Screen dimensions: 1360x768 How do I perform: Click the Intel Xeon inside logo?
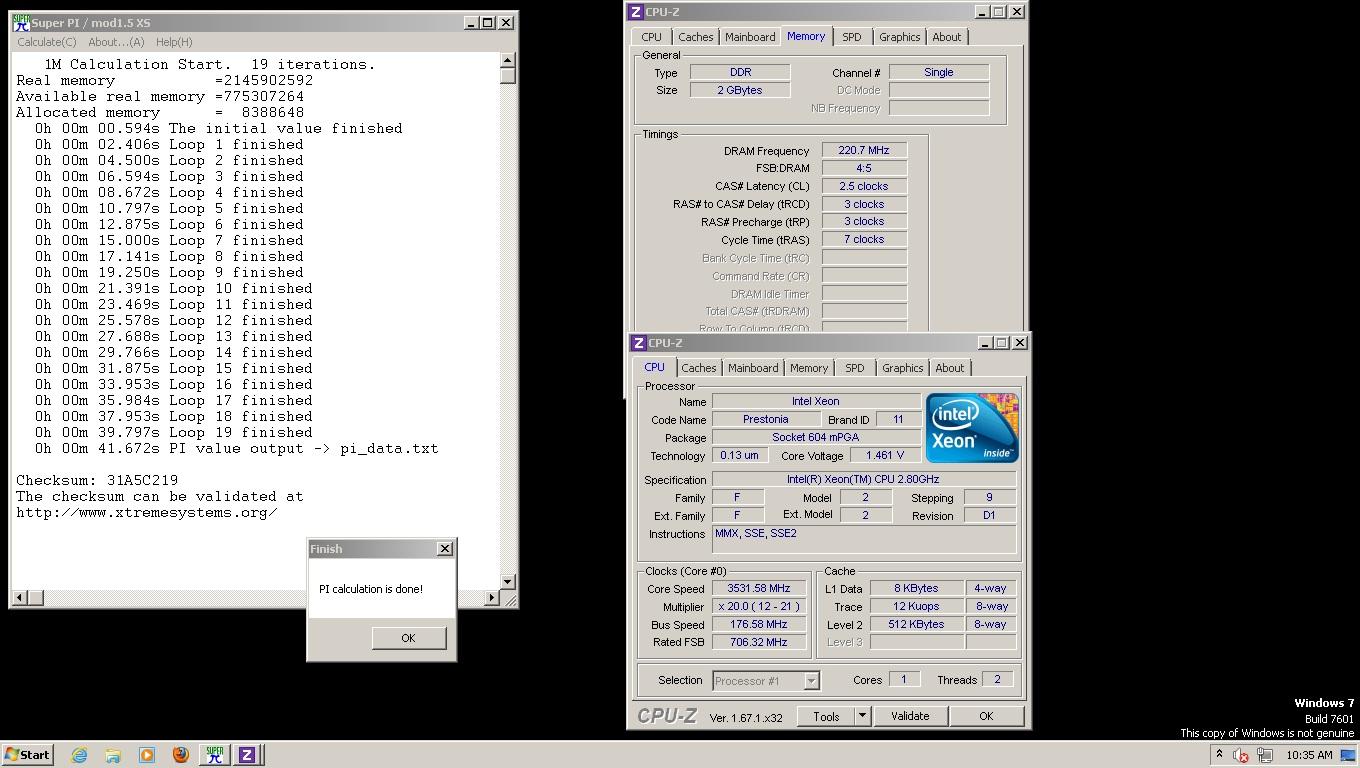(x=971, y=427)
